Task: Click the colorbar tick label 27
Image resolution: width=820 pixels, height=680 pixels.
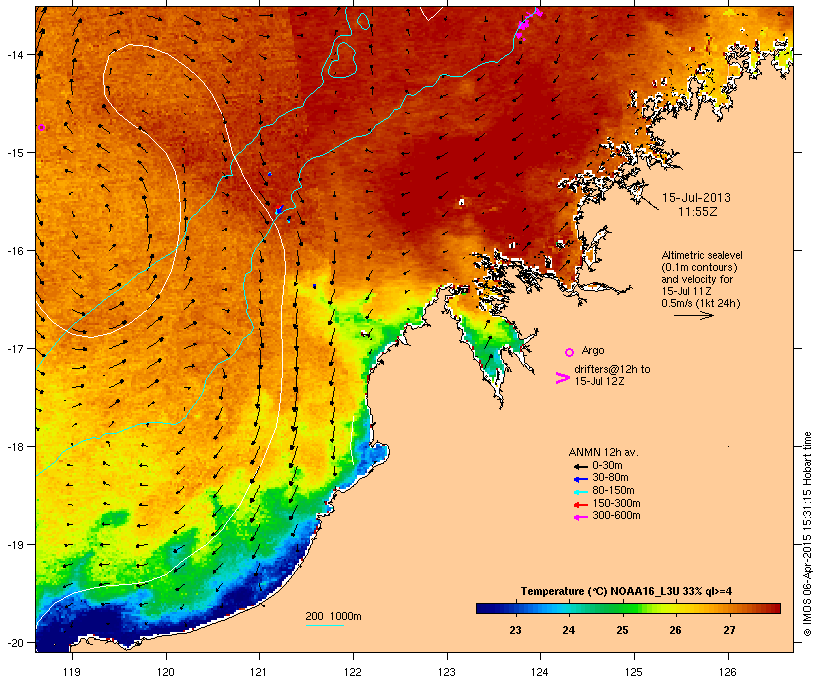Action: coord(729,630)
